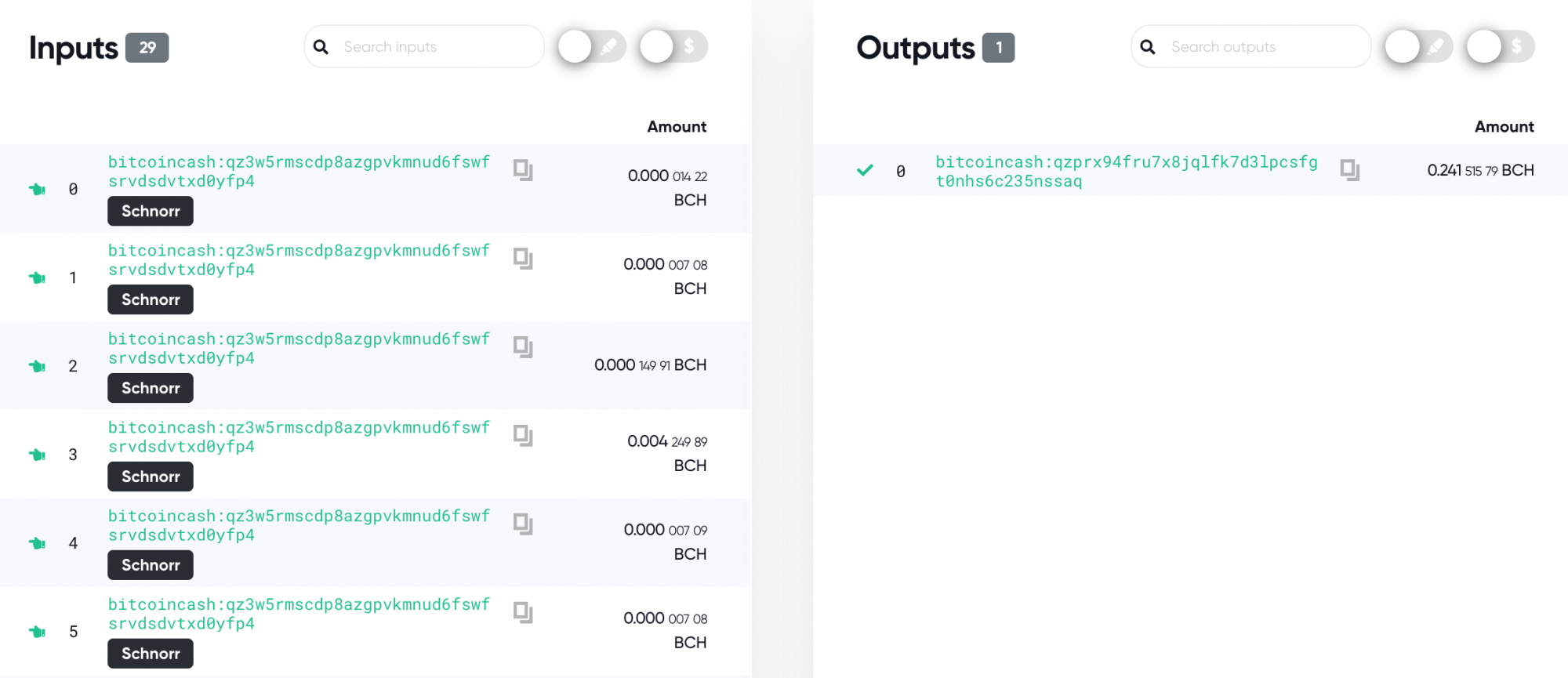Click Schnorr badge on input 5

click(151, 654)
